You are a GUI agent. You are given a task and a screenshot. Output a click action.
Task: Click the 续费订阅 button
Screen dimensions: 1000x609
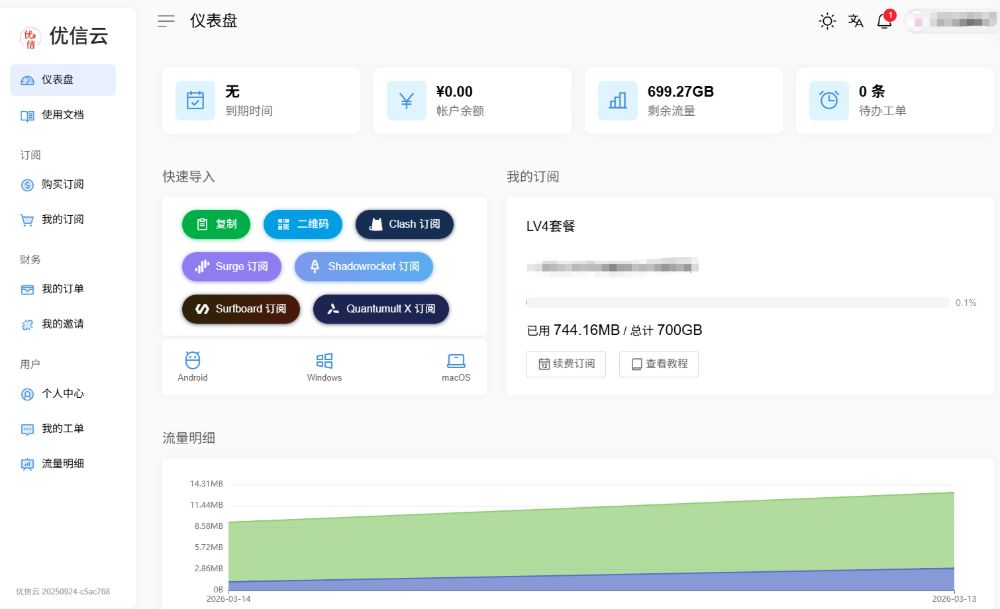(x=566, y=364)
